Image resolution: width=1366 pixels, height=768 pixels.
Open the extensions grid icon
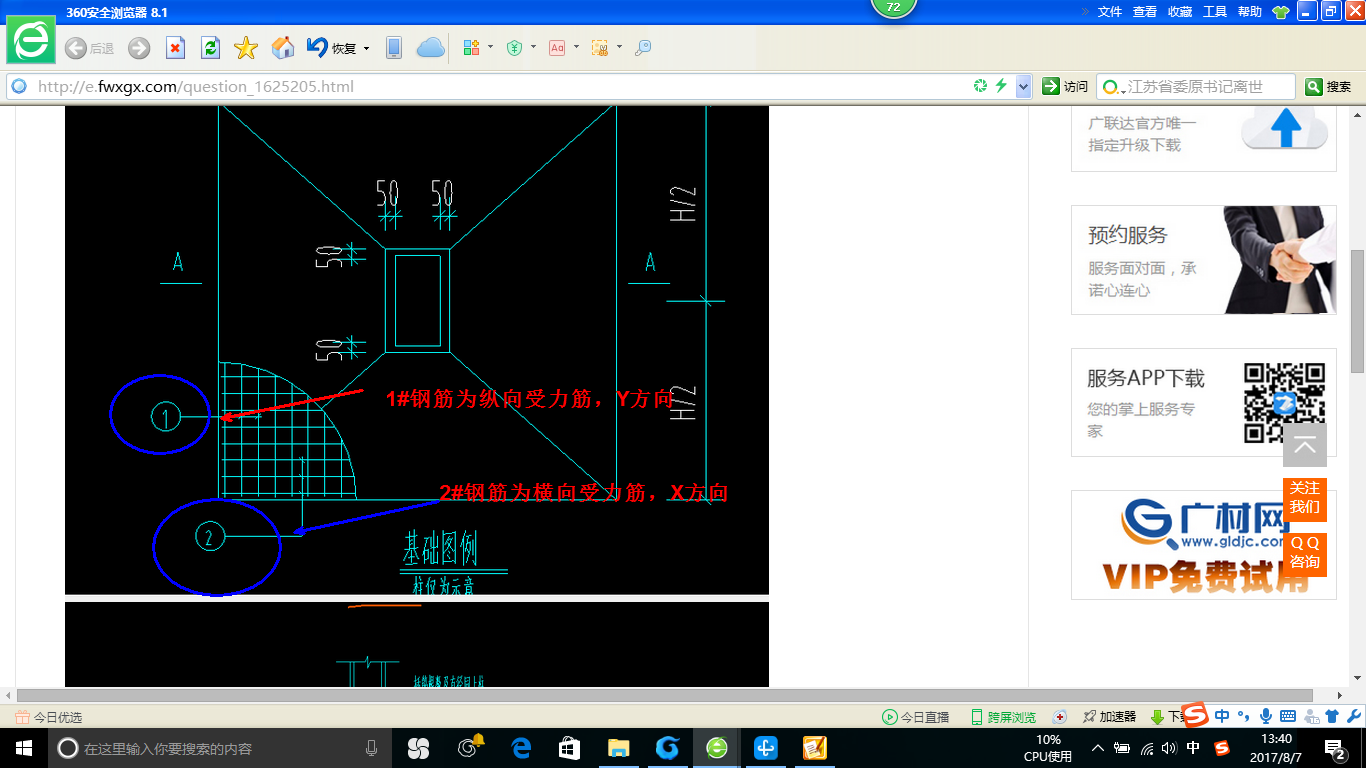point(472,48)
